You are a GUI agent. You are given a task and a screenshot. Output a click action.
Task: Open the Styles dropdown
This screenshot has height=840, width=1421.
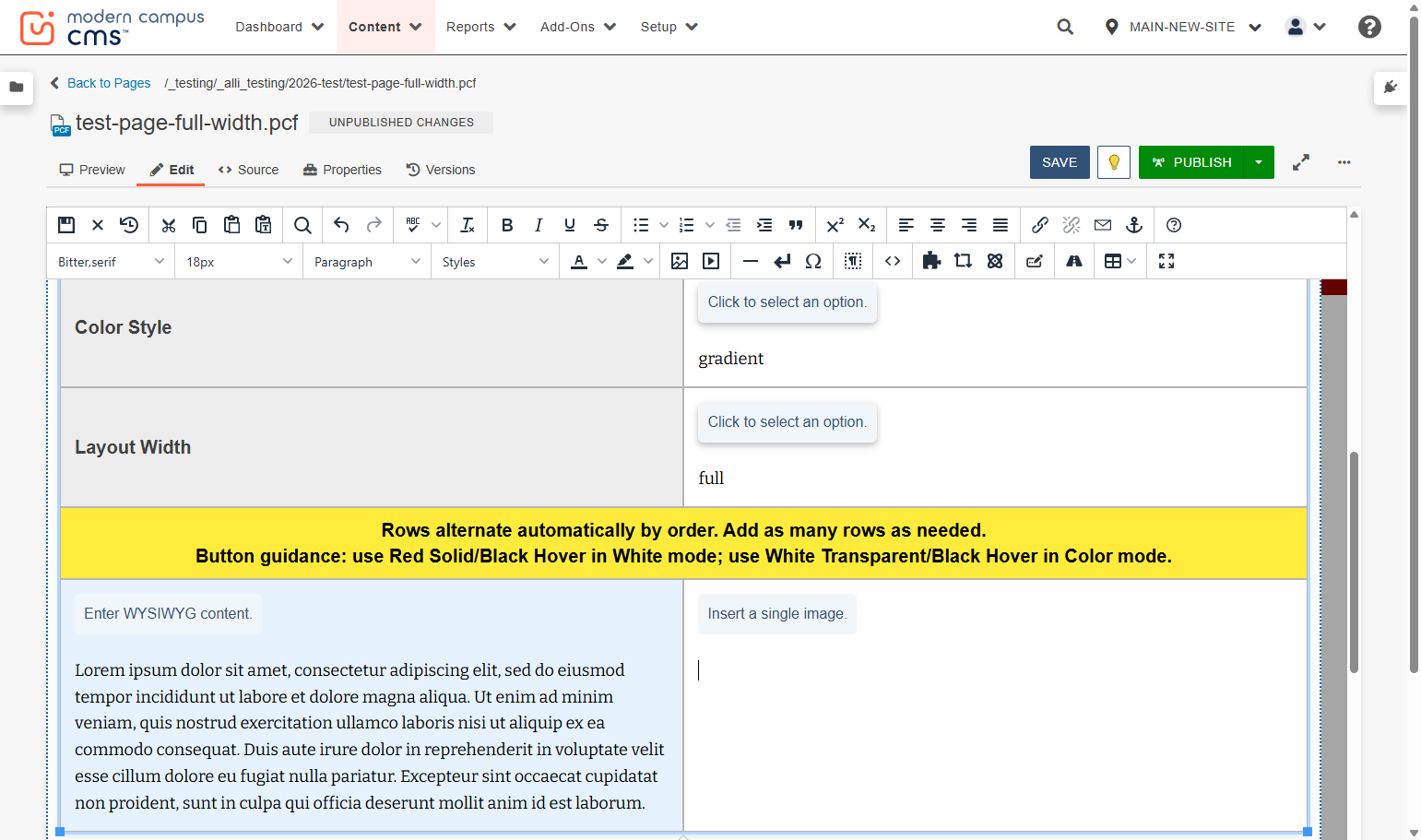pyautogui.click(x=495, y=262)
